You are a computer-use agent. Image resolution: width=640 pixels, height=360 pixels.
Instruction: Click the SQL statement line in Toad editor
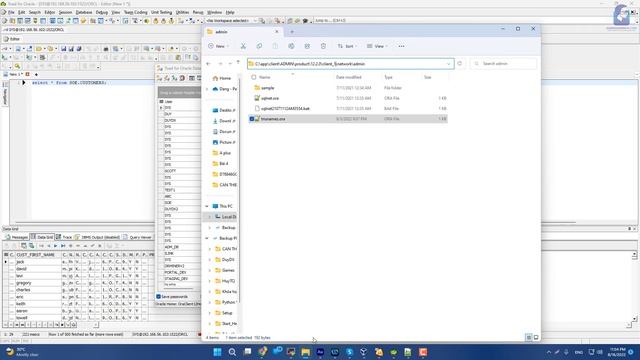[x=69, y=82]
